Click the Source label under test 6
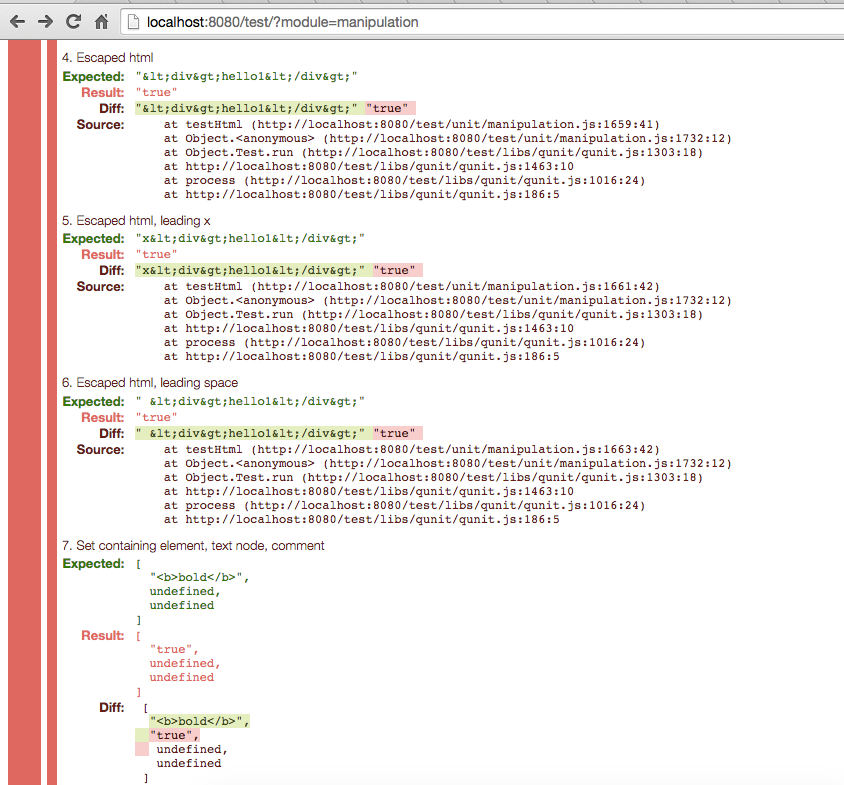844x785 pixels. tap(100, 450)
